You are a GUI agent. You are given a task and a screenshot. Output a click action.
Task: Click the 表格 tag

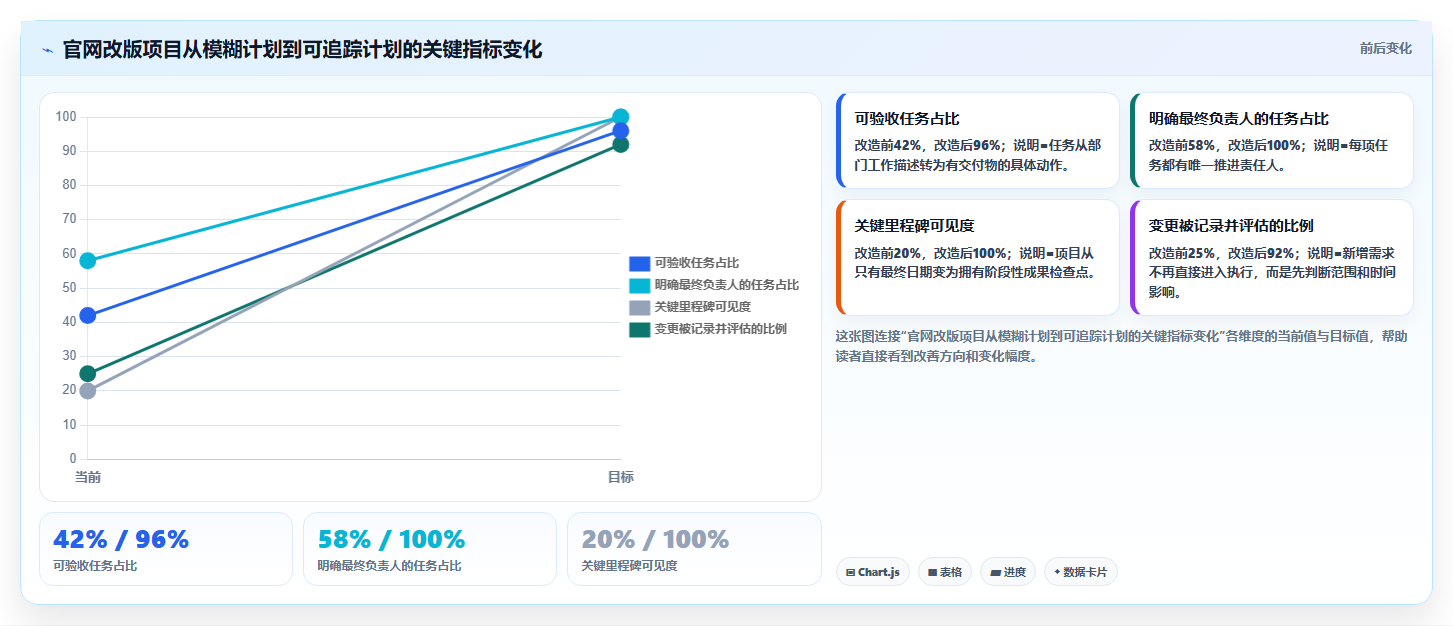945,572
